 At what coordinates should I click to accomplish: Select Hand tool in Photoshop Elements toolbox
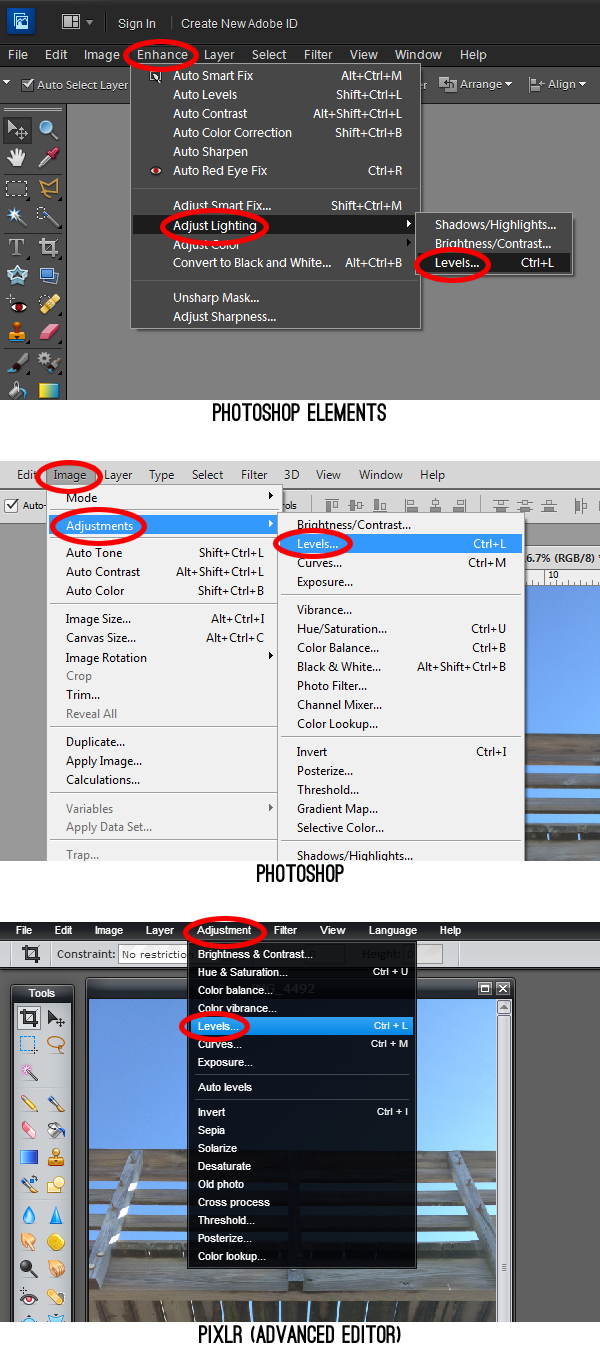point(17,157)
